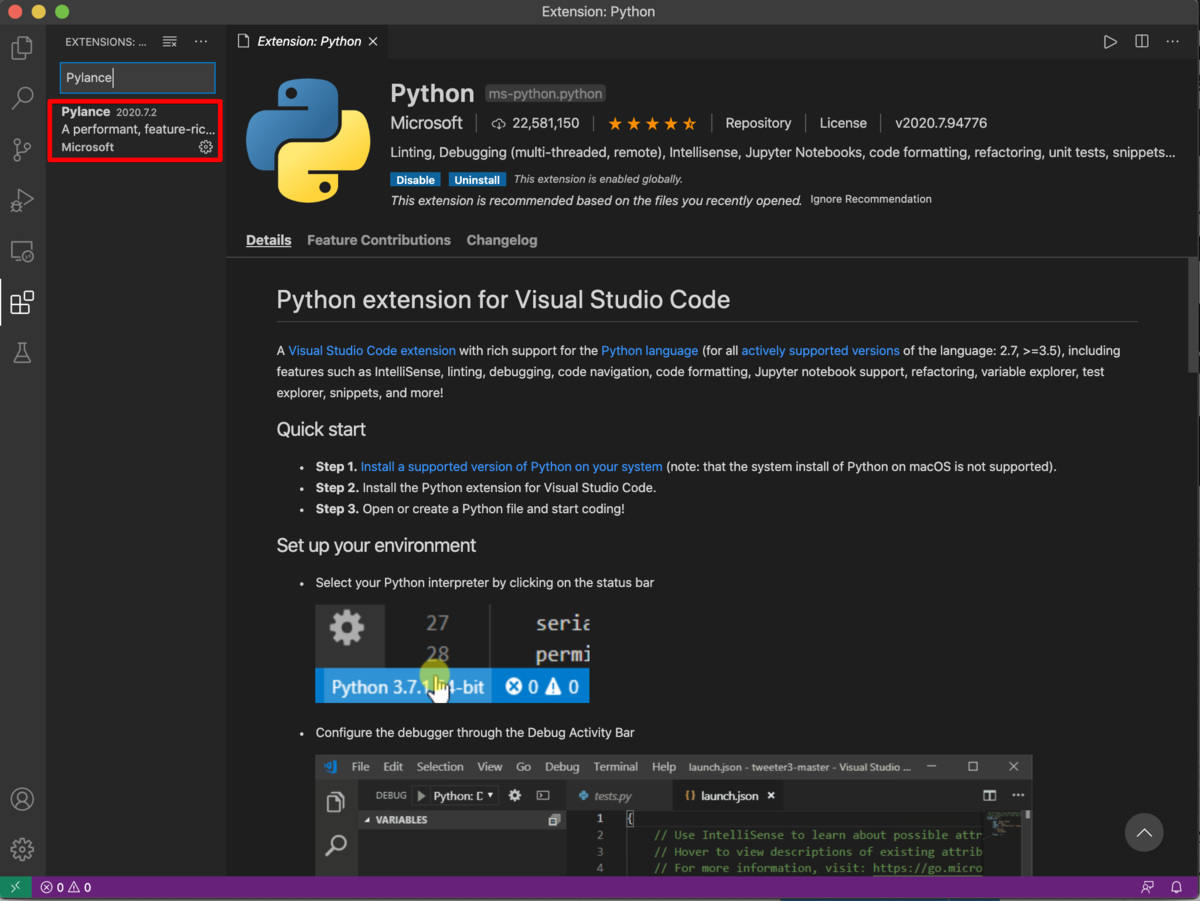
Task: Open the Test (flask) view
Action: (22, 352)
